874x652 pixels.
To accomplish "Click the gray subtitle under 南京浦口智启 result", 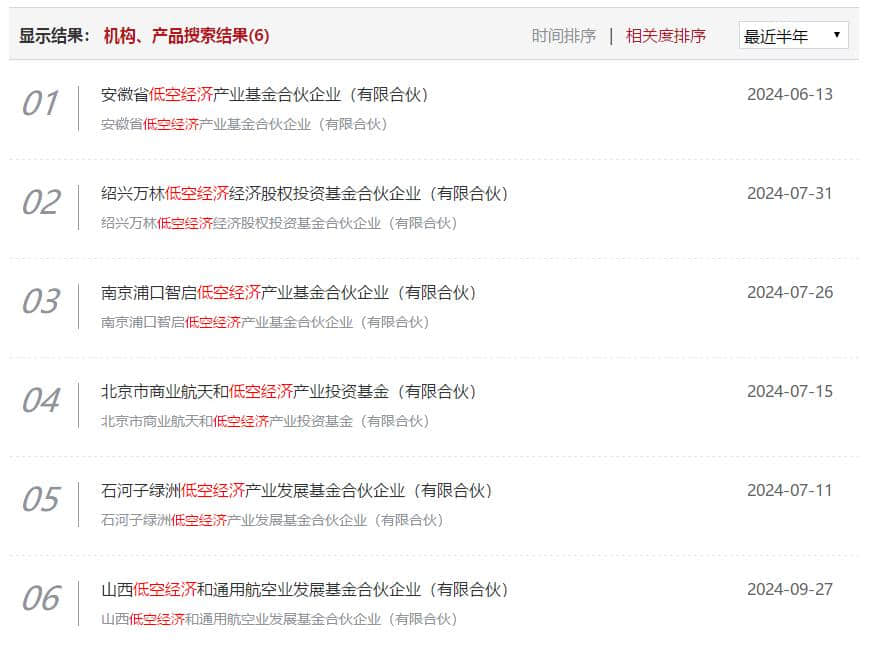I will (x=265, y=322).
